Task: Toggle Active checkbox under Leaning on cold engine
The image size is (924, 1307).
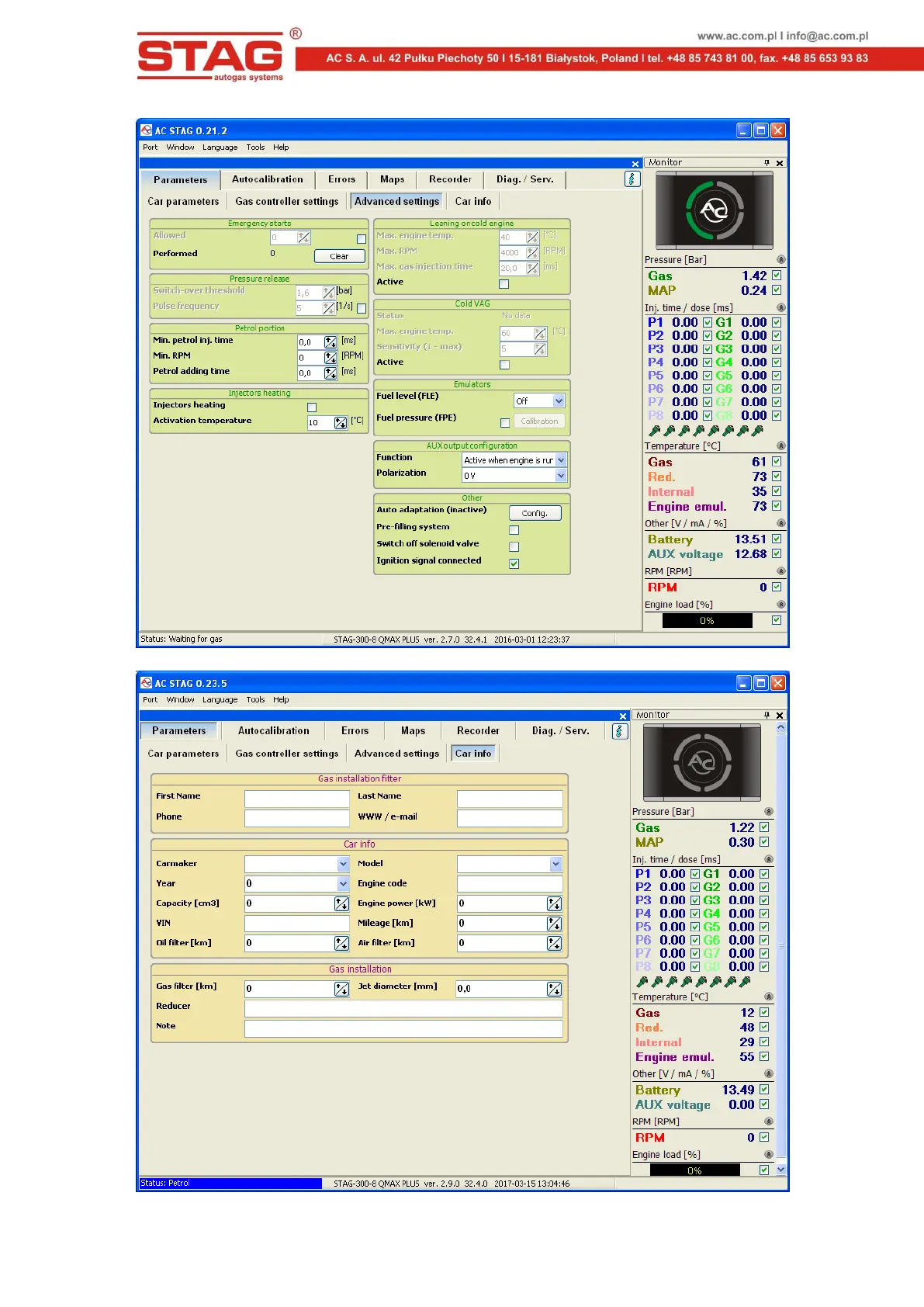Action: tap(504, 284)
